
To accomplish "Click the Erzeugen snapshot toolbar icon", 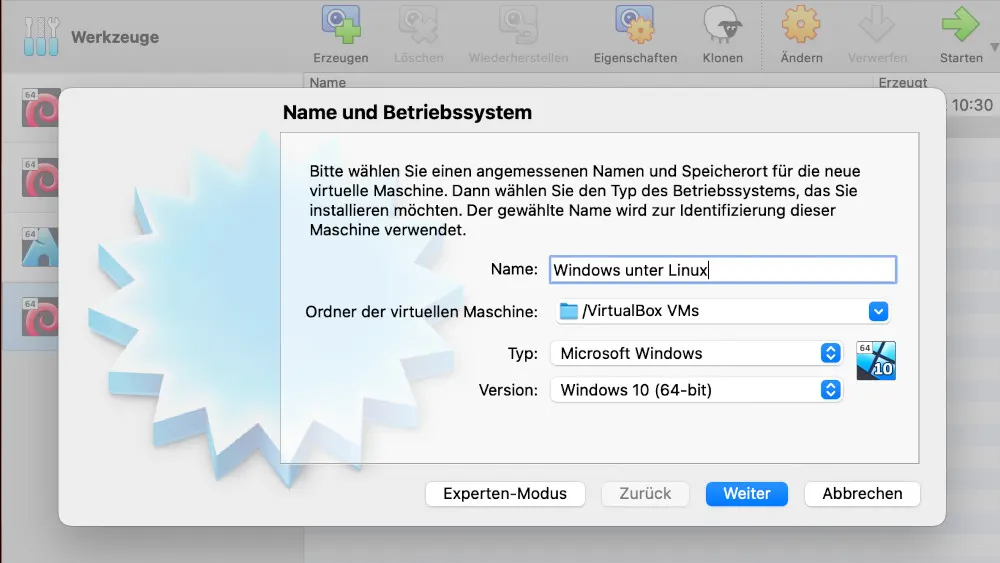I will pos(341,25).
